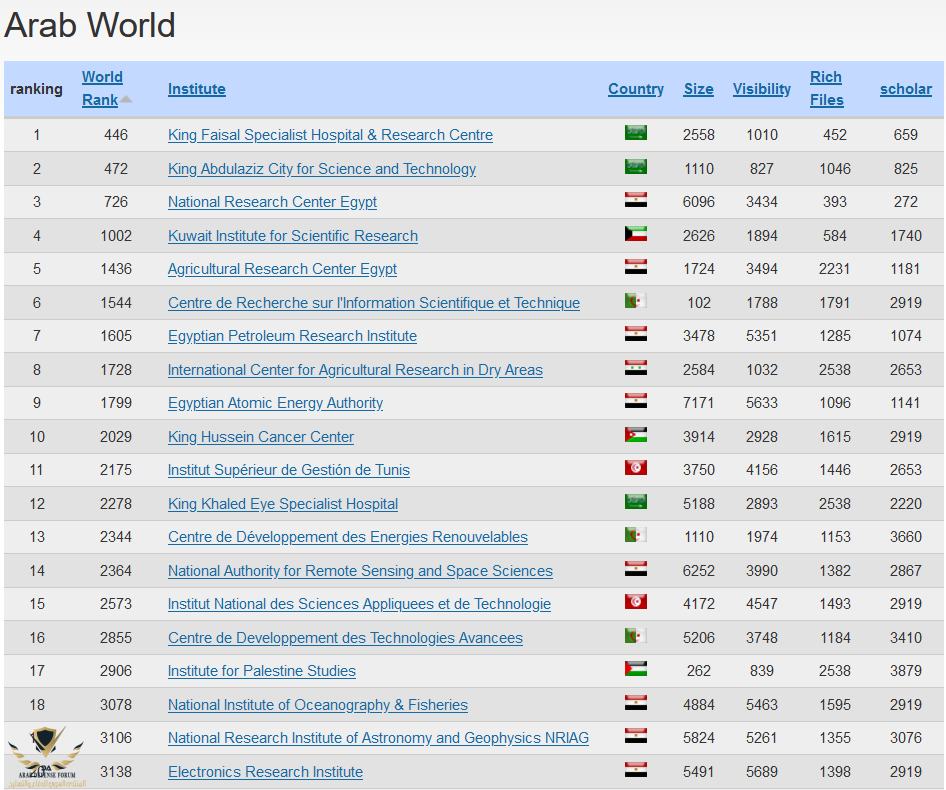Click the world rank value 2029

pyautogui.click(x=116, y=436)
